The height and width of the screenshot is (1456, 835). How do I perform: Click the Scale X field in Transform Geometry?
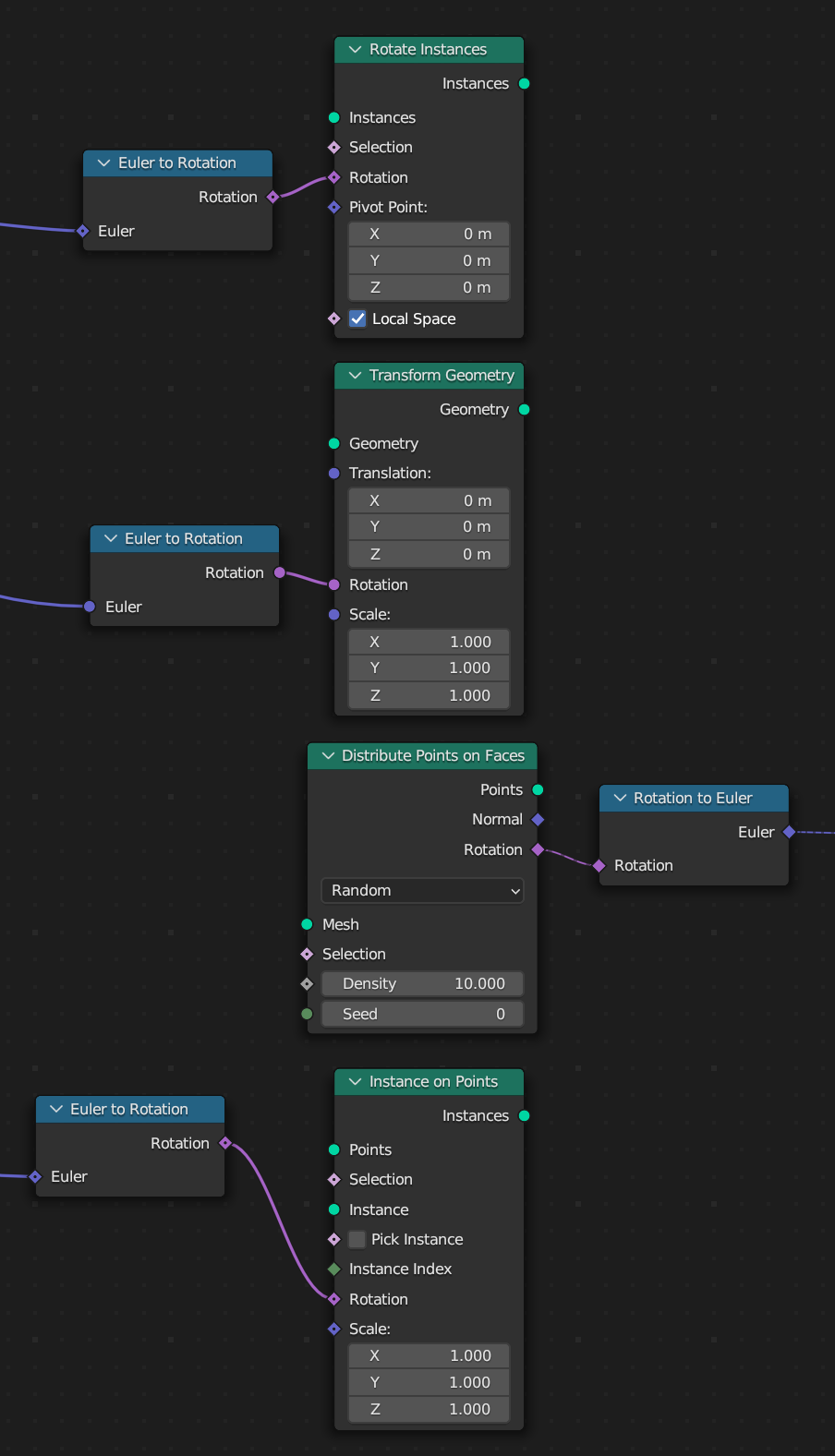(x=429, y=643)
